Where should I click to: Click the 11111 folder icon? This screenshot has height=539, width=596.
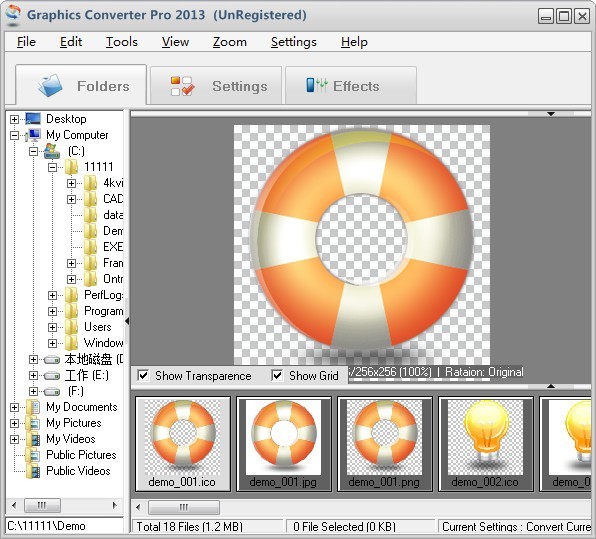pos(71,167)
